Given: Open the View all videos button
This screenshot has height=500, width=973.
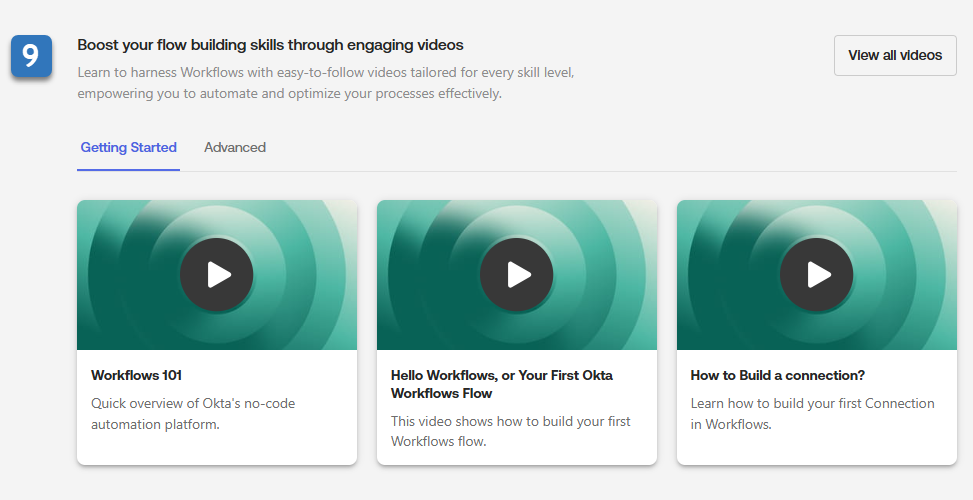Looking at the screenshot, I should (x=894, y=55).
